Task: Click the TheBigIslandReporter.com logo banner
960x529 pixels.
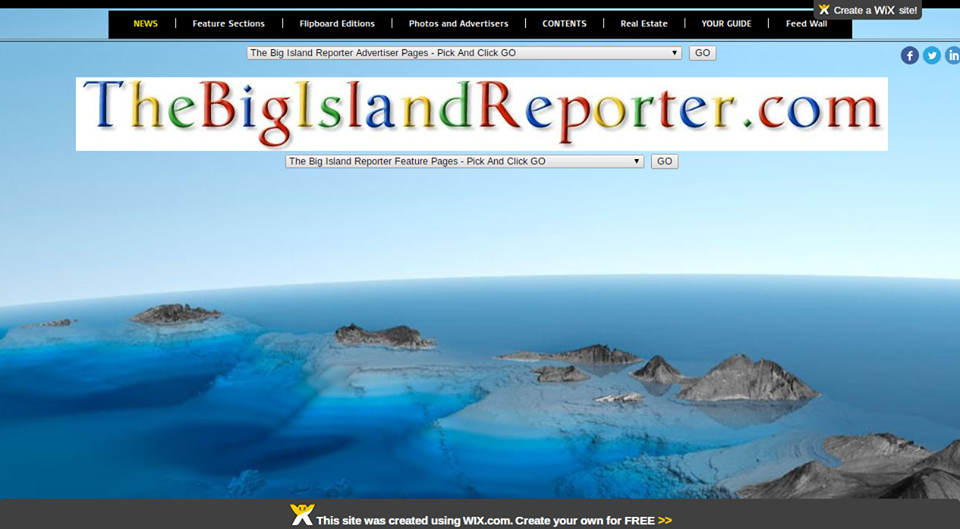Action: [482, 114]
